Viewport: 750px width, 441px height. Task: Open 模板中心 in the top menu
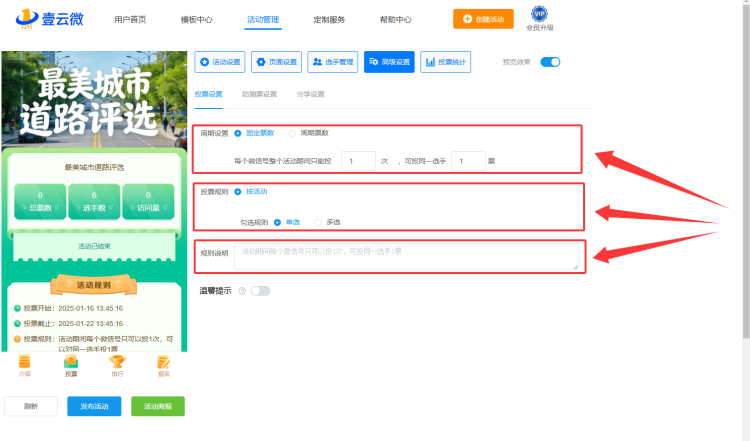click(196, 20)
